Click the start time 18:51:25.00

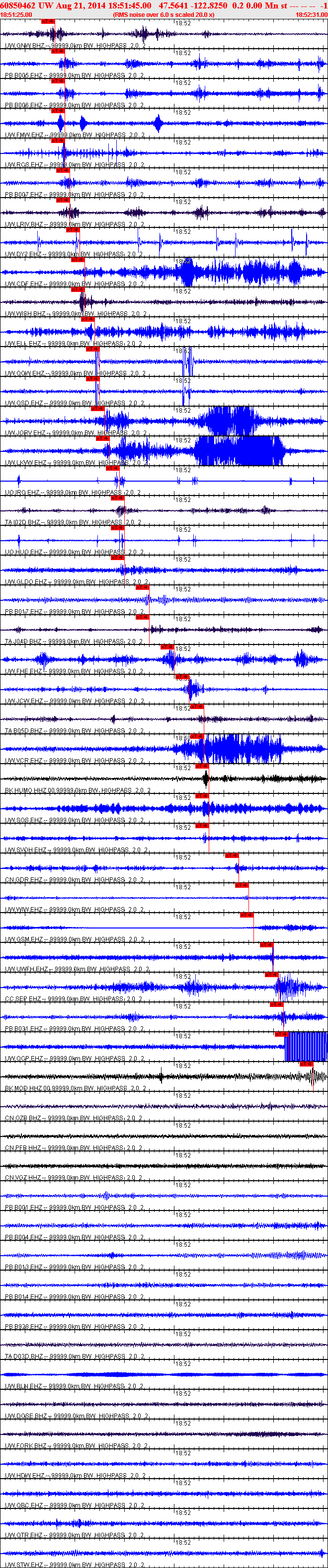coord(16,14)
